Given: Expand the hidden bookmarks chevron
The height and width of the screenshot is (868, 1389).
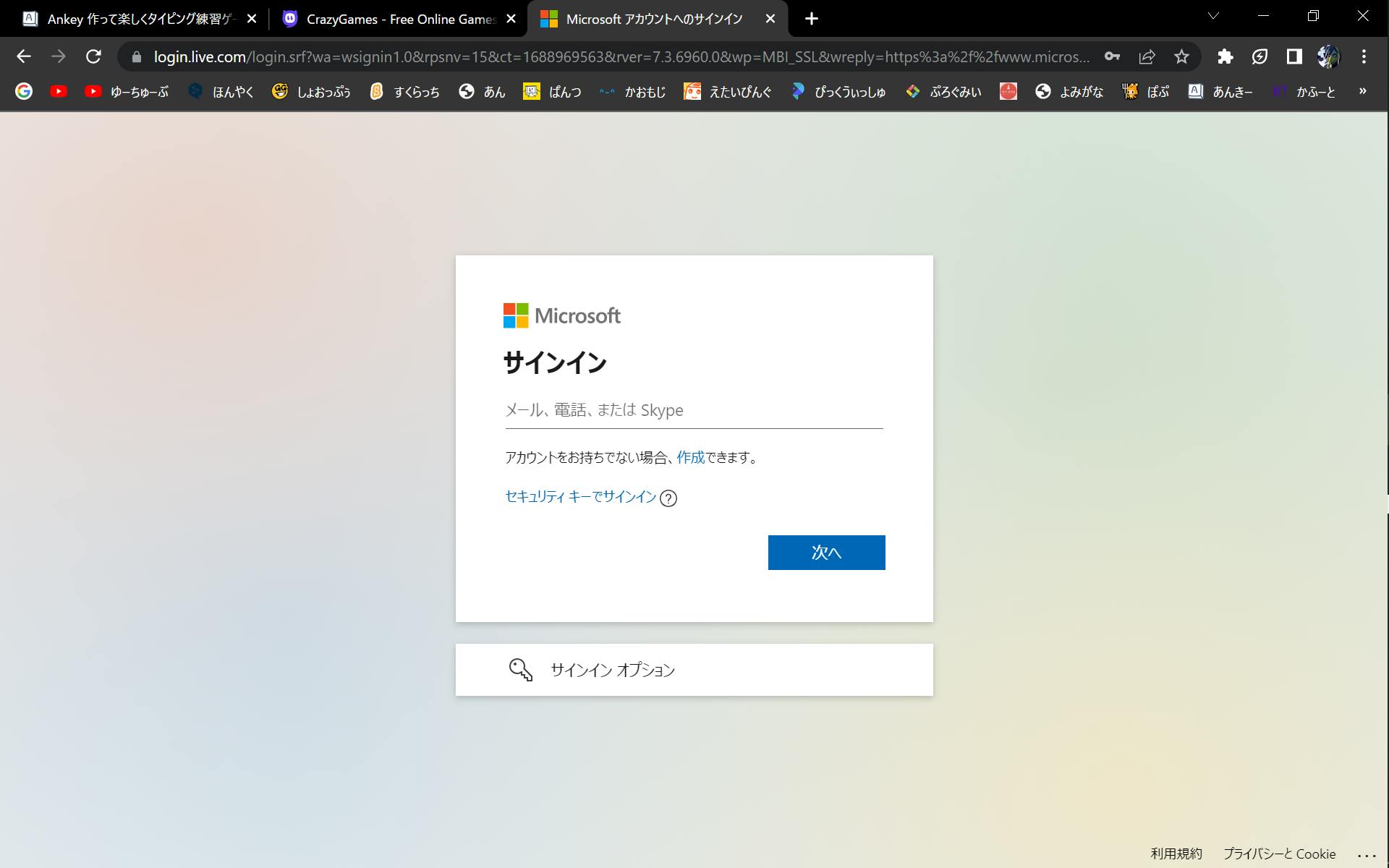Looking at the screenshot, I should pyautogui.click(x=1362, y=91).
